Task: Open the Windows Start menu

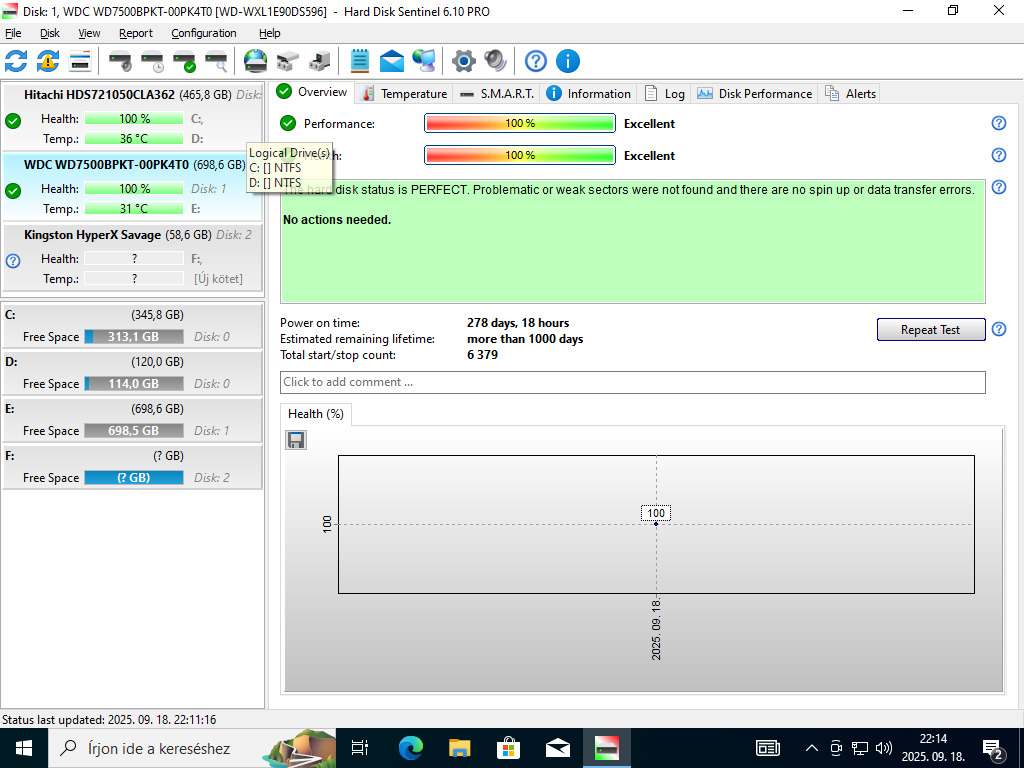Action: click(24, 748)
